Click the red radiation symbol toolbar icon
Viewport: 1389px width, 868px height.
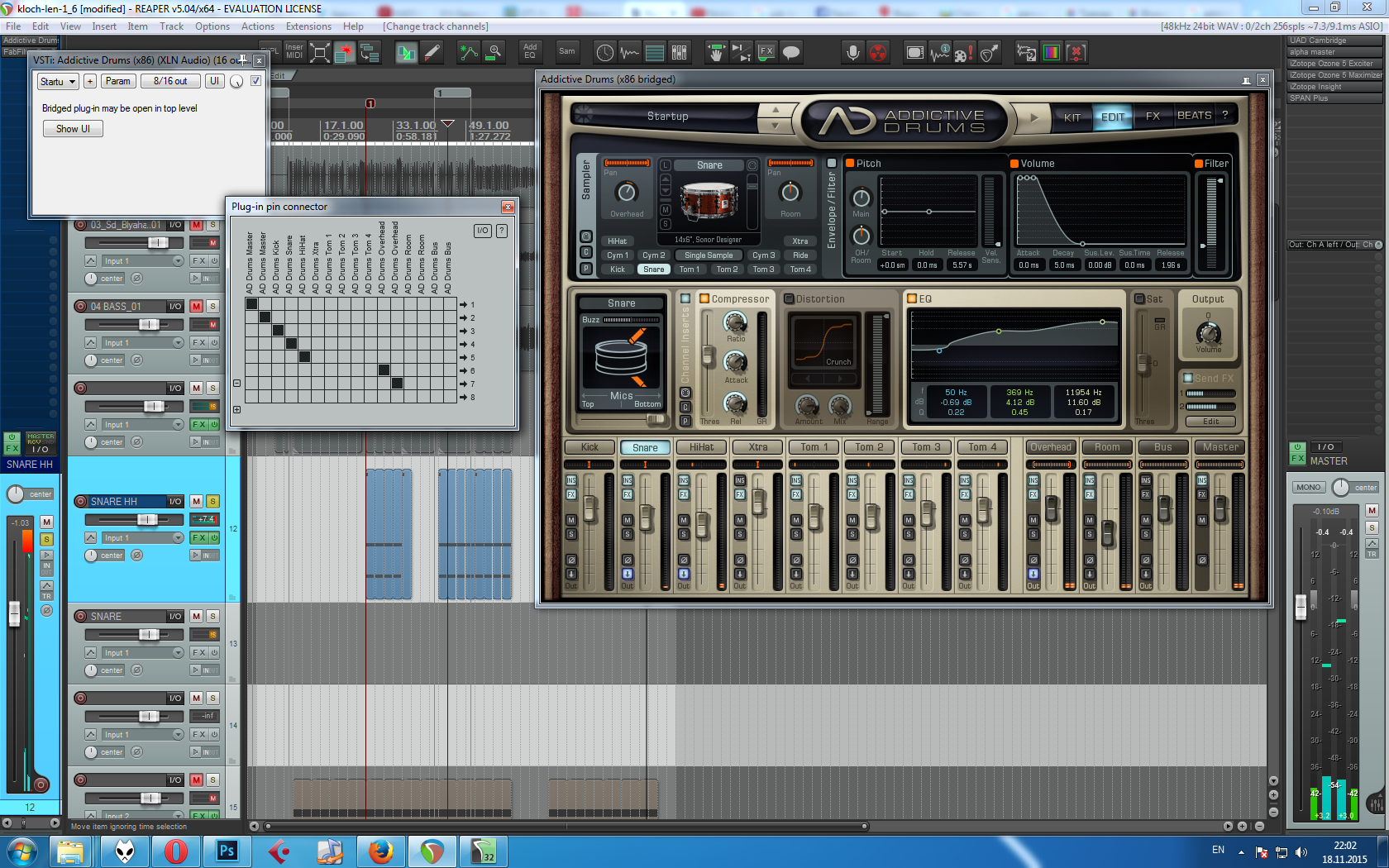(878, 53)
